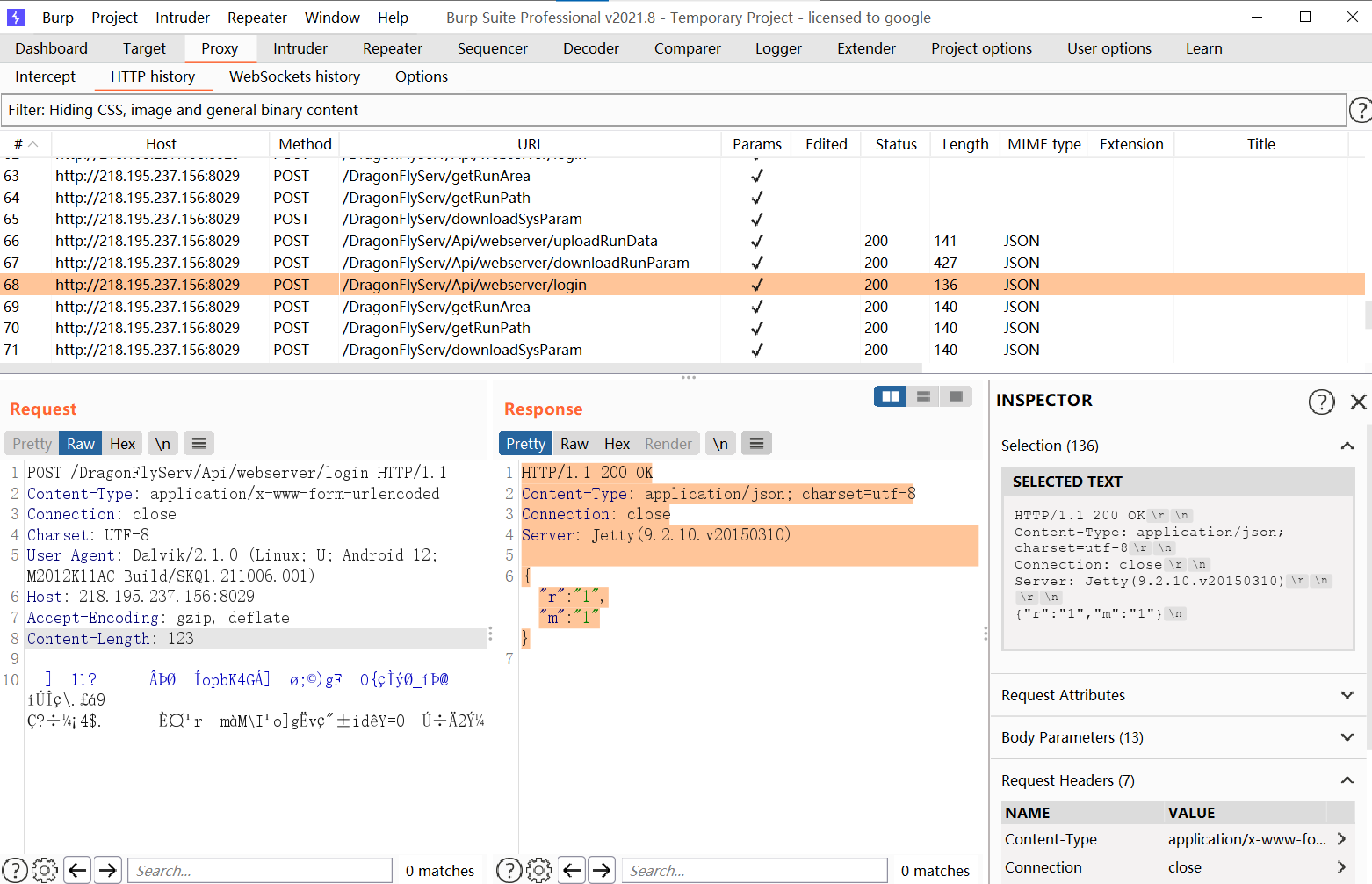Image resolution: width=1372 pixels, height=884 pixels.
Task: Select row 69 getRunArea request
Action: (x=683, y=307)
